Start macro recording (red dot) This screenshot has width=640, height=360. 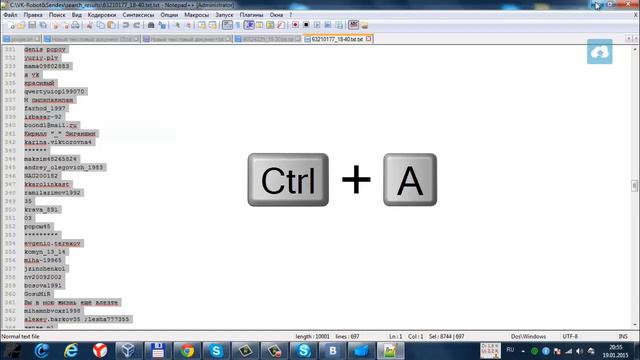pos(295,25)
